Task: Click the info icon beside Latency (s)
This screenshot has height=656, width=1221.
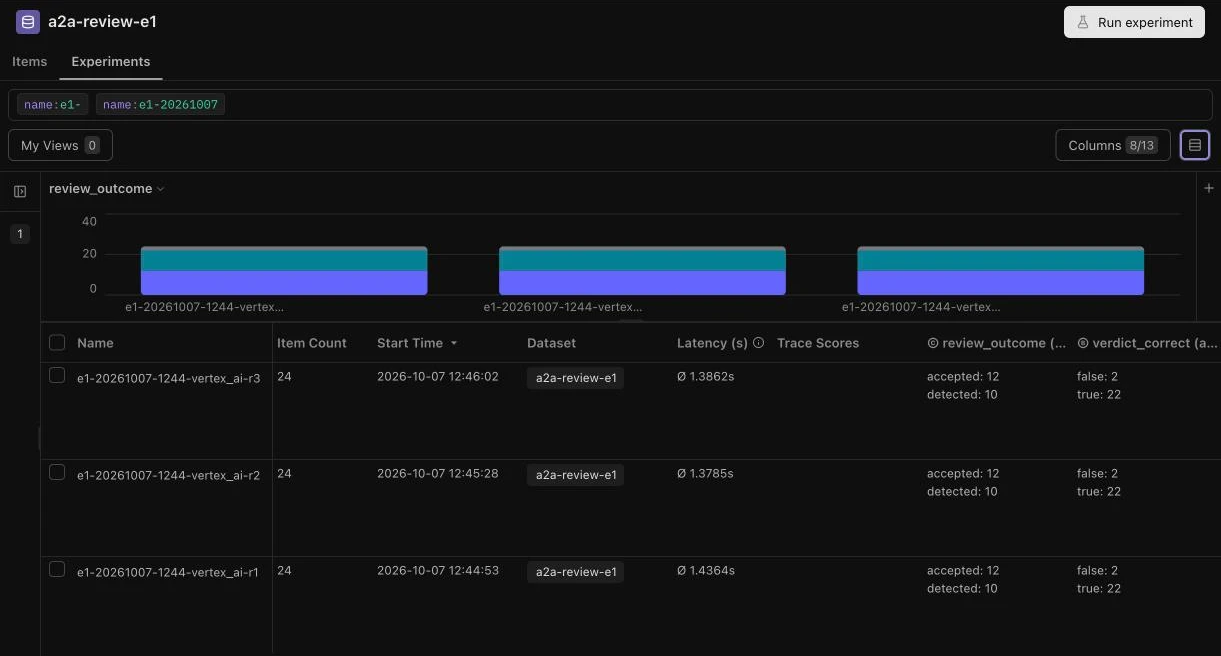Action: tap(758, 343)
